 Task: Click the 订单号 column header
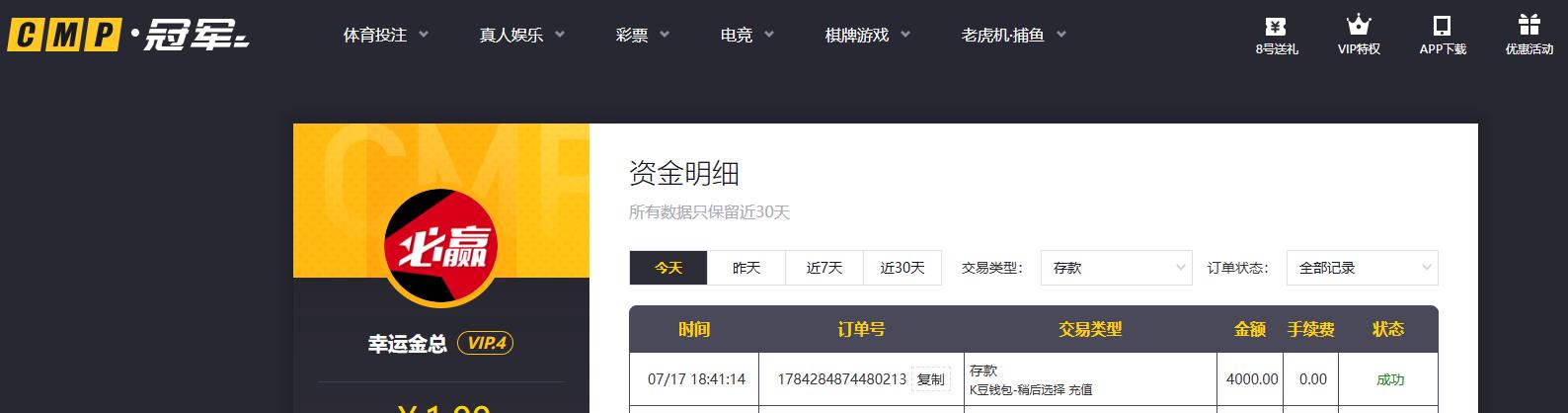coord(861,329)
